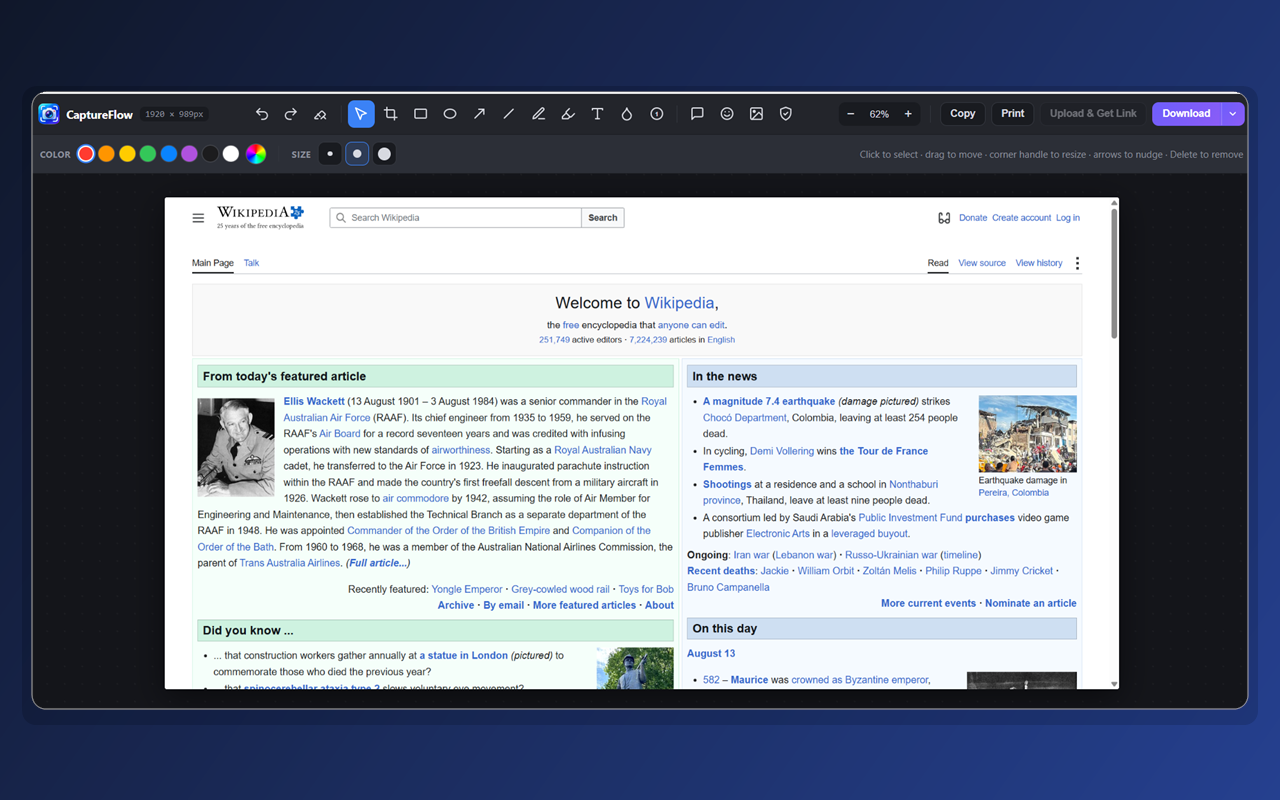The width and height of the screenshot is (1280, 800).
Task: Pick the purple color swatch
Action: (x=189, y=154)
